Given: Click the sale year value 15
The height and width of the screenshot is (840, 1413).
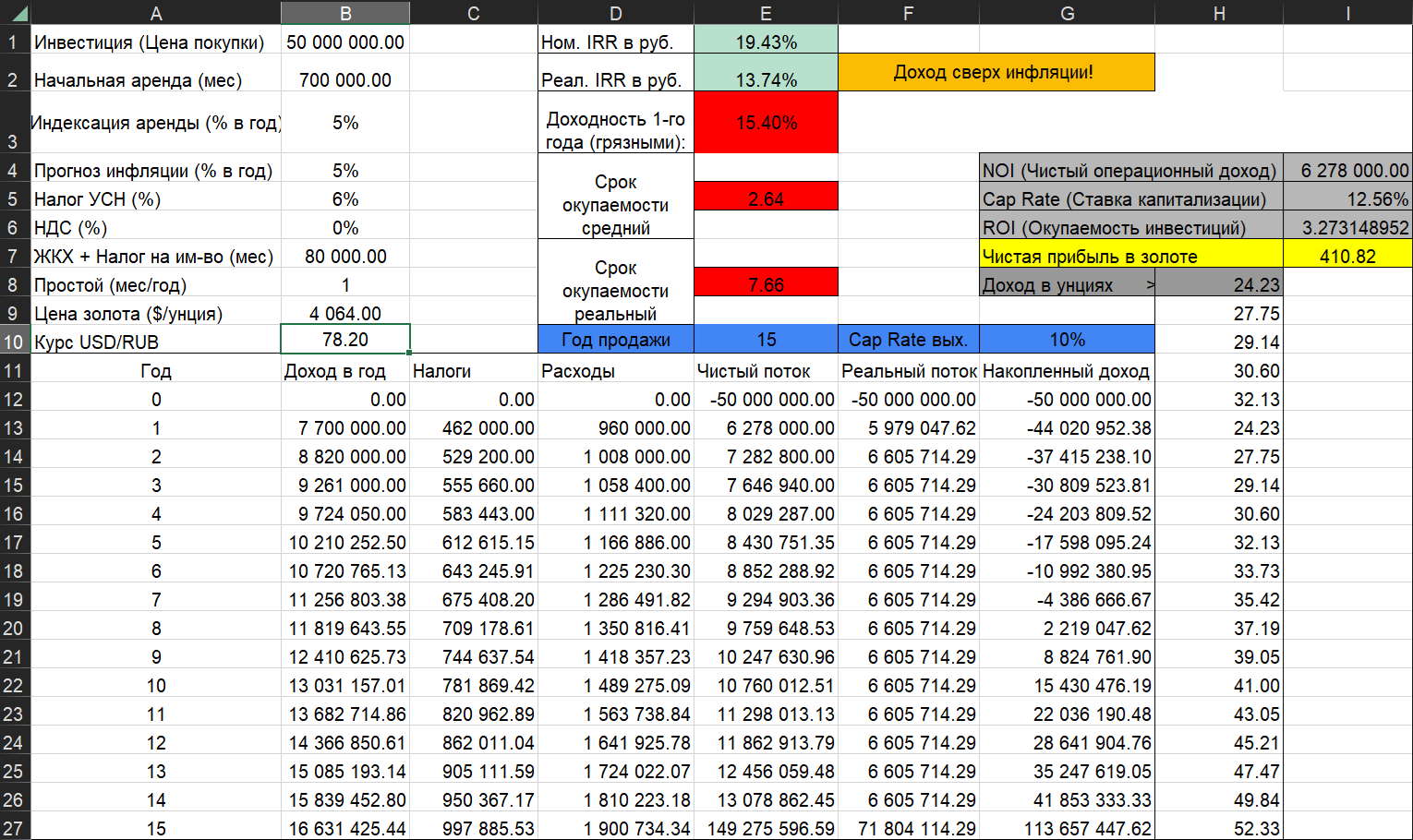Looking at the screenshot, I should (x=766, y=339).
